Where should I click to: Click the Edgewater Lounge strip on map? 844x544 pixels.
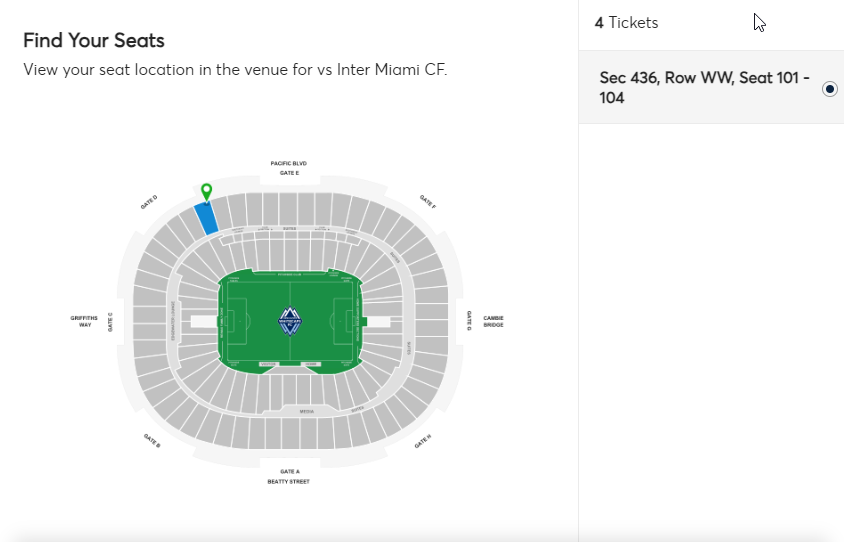[x=173, y=321]
